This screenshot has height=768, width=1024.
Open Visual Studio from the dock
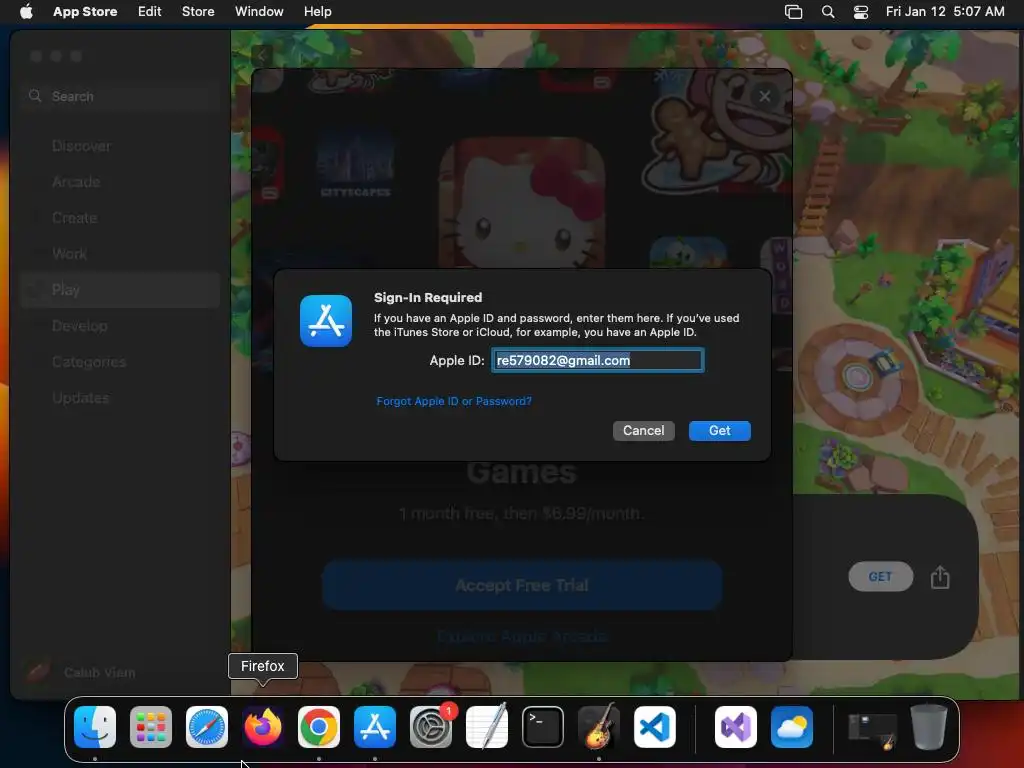[x=736, y=727]
